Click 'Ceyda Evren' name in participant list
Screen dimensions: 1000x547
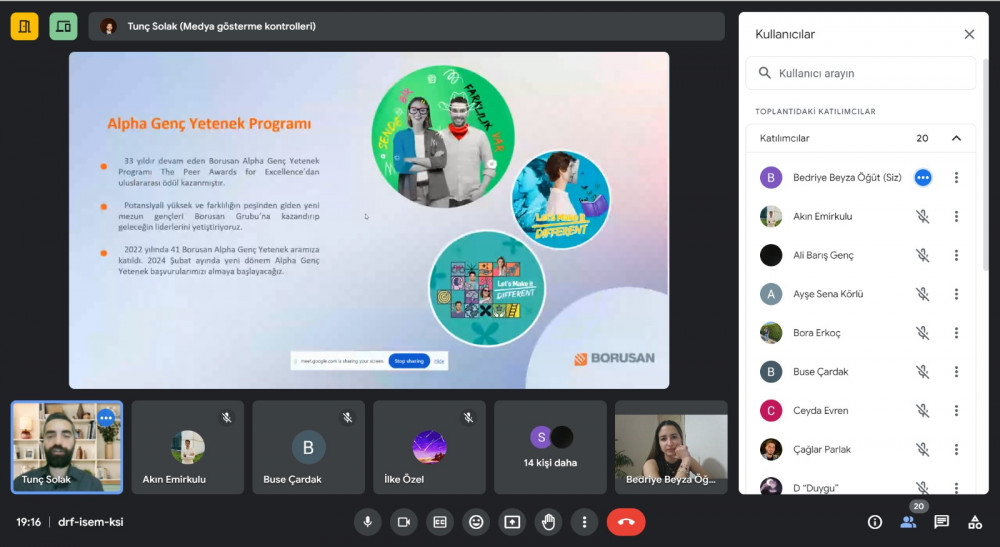(x=821, y=411)
